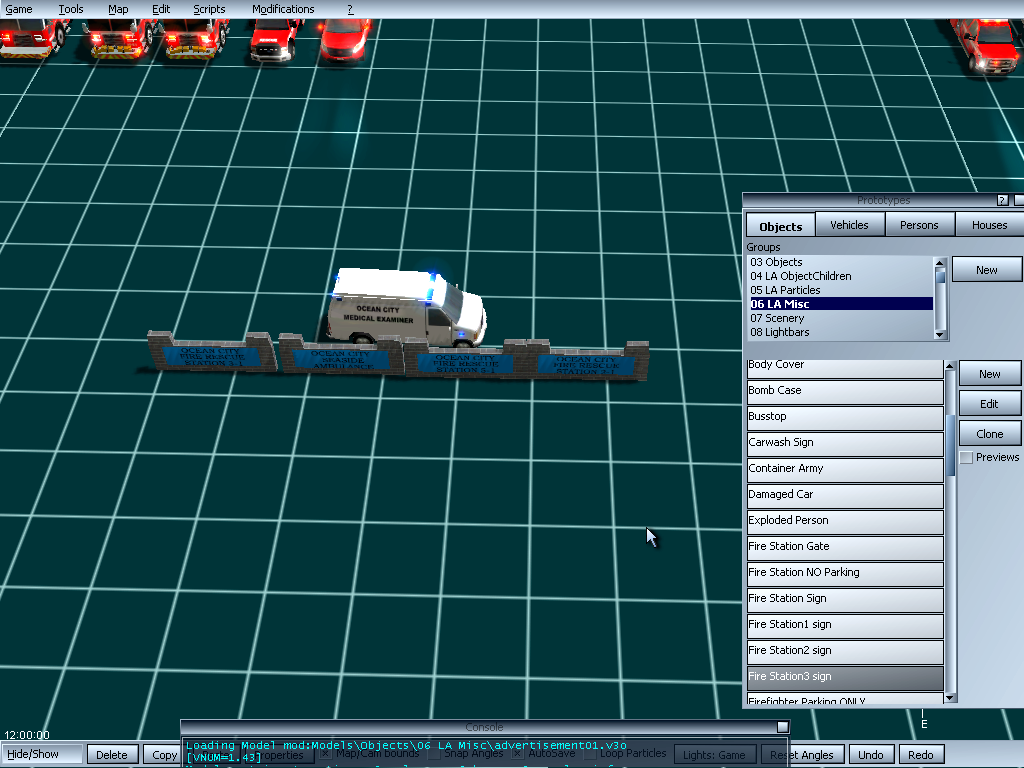Open the Edit menu

161,9
